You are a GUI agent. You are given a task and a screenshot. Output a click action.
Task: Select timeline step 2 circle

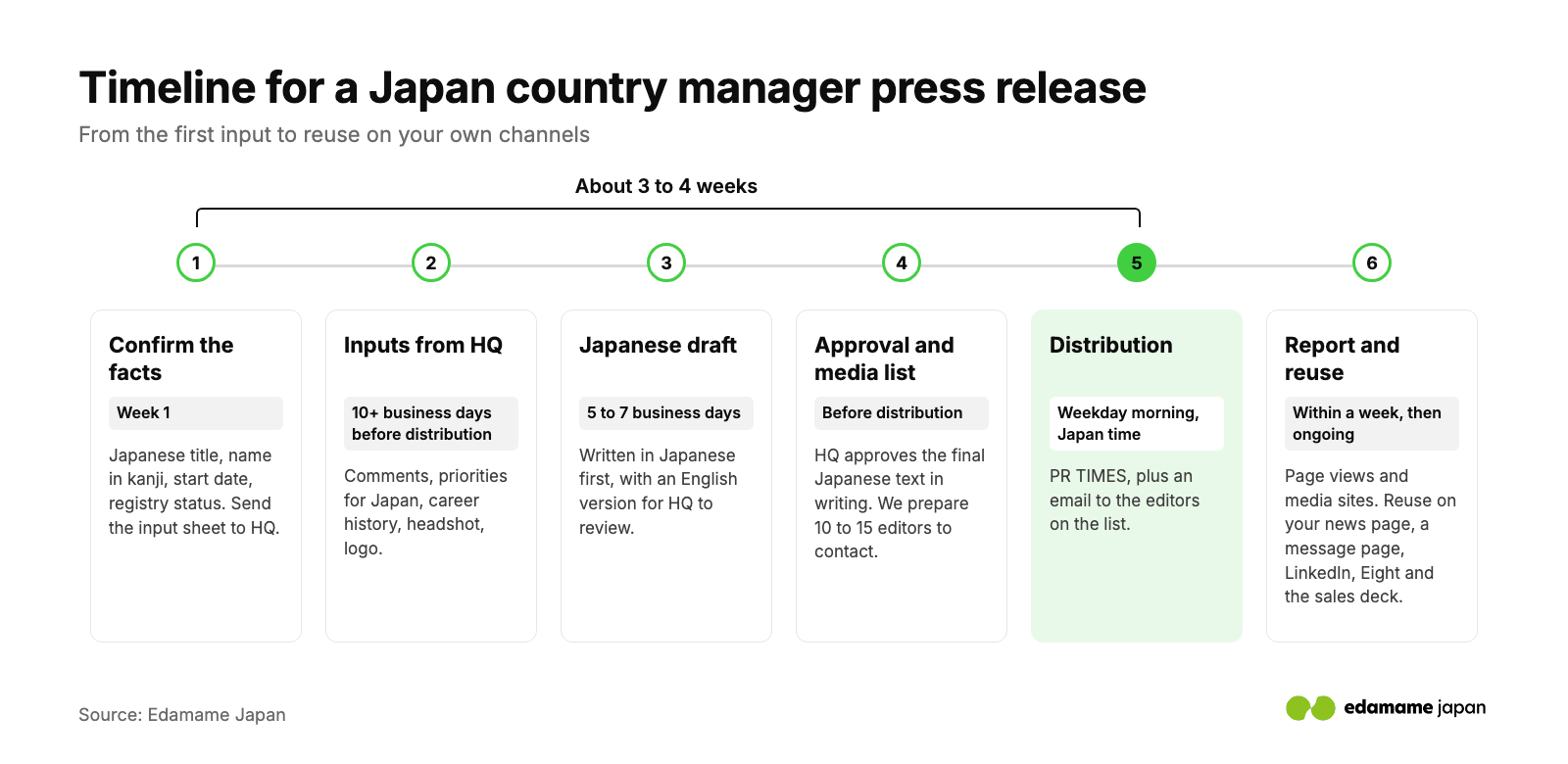(x=431, y=263)
